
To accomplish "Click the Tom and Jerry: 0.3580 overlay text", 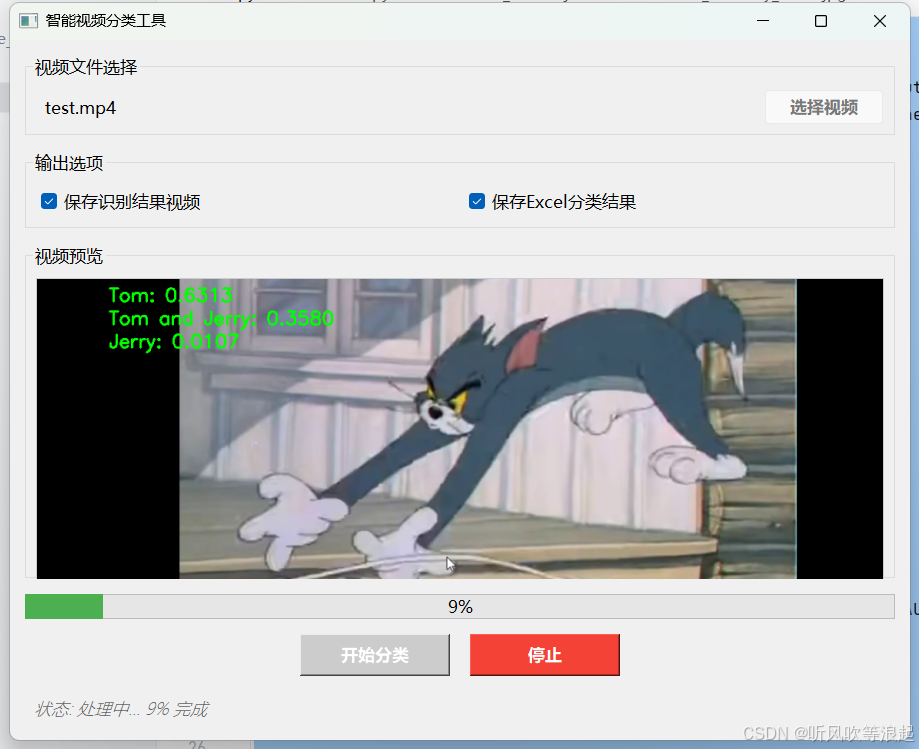I will coord(221,318).
